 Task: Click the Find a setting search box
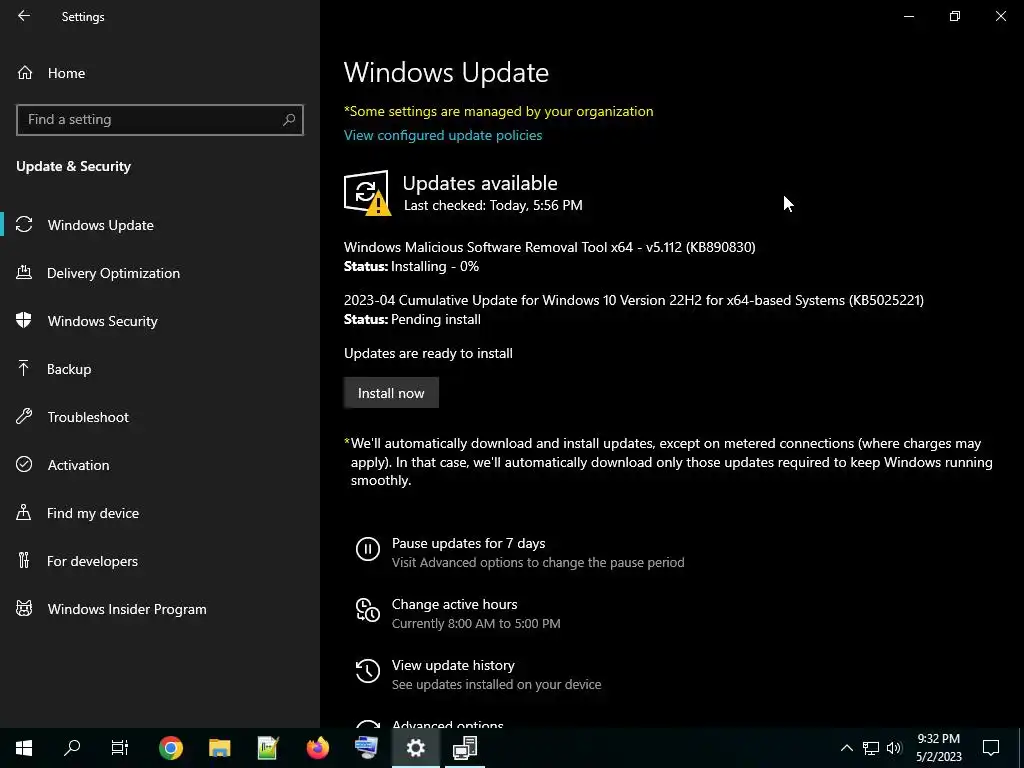pyautogui.click(x=159, y=120)
